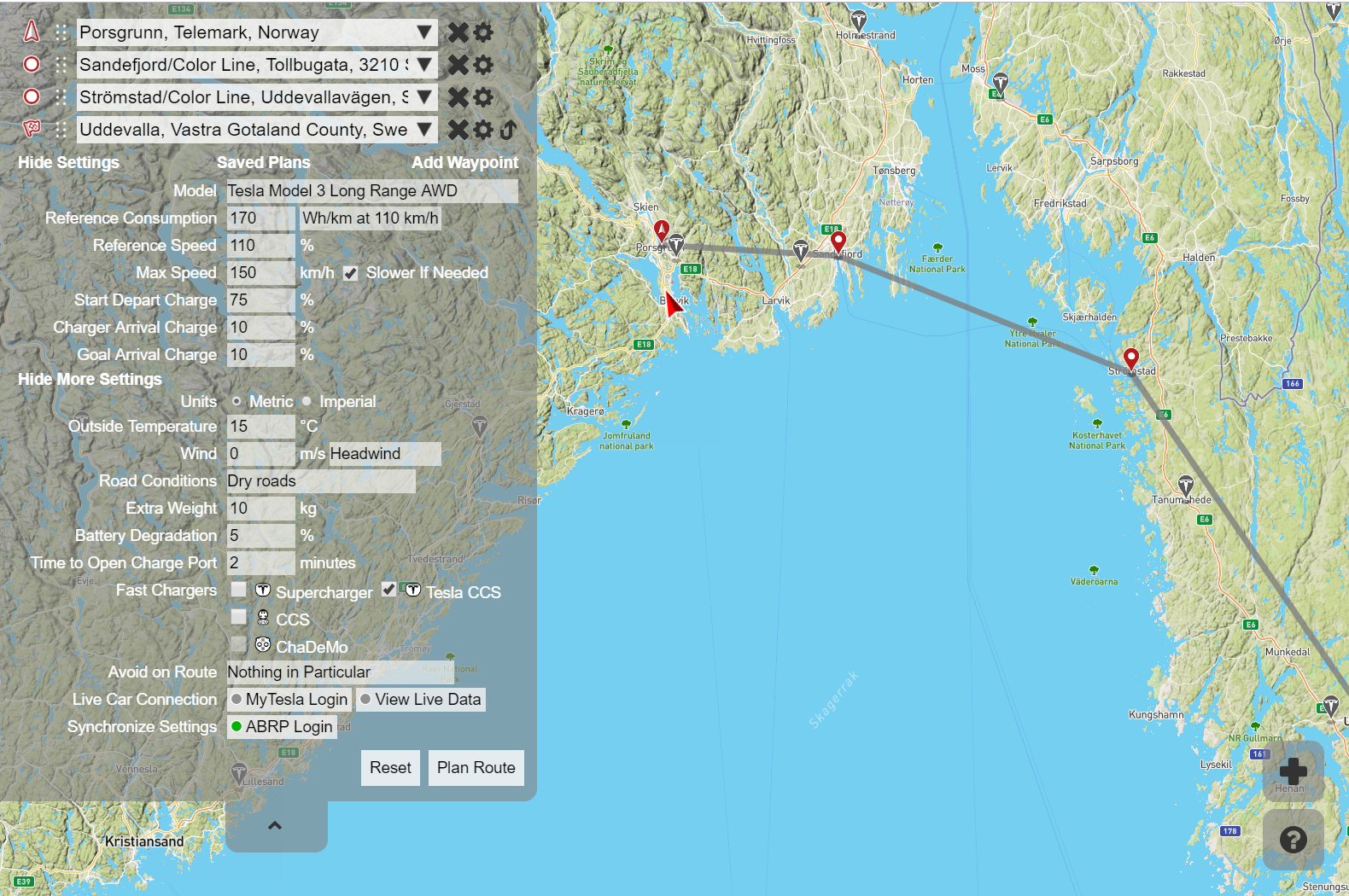
Task: Click View Live Data button
Action: [x=421, y=700]
